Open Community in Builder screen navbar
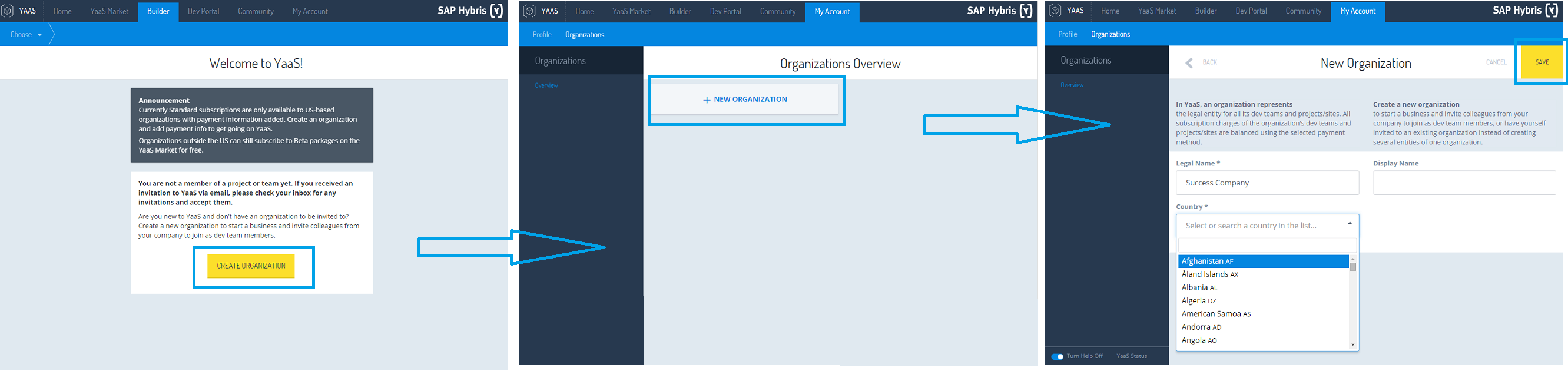 coord(256,11)
